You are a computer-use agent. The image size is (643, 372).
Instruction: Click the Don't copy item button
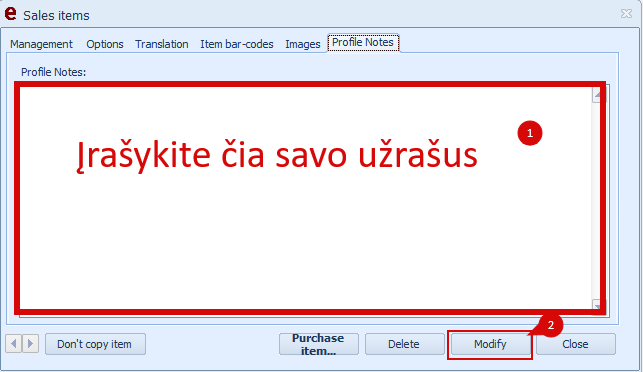pyautogui.click(x=95, y=344)
